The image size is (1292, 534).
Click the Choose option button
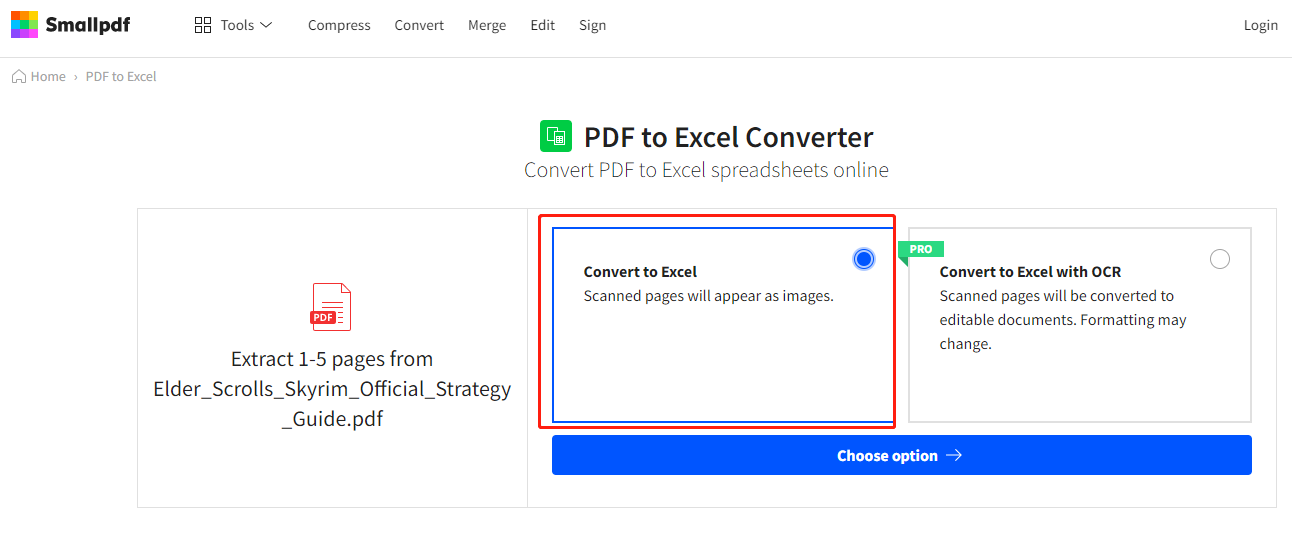point(902,455)
